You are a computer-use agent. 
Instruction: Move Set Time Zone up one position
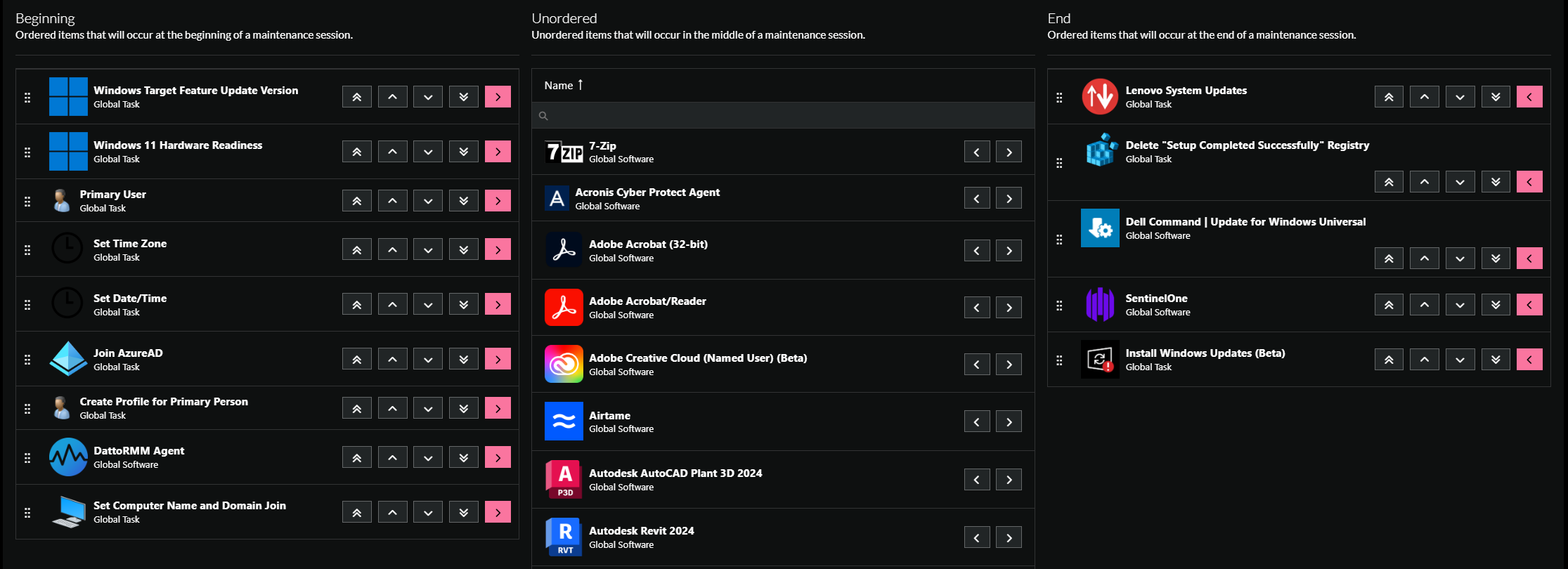click(x=392, y=249)
